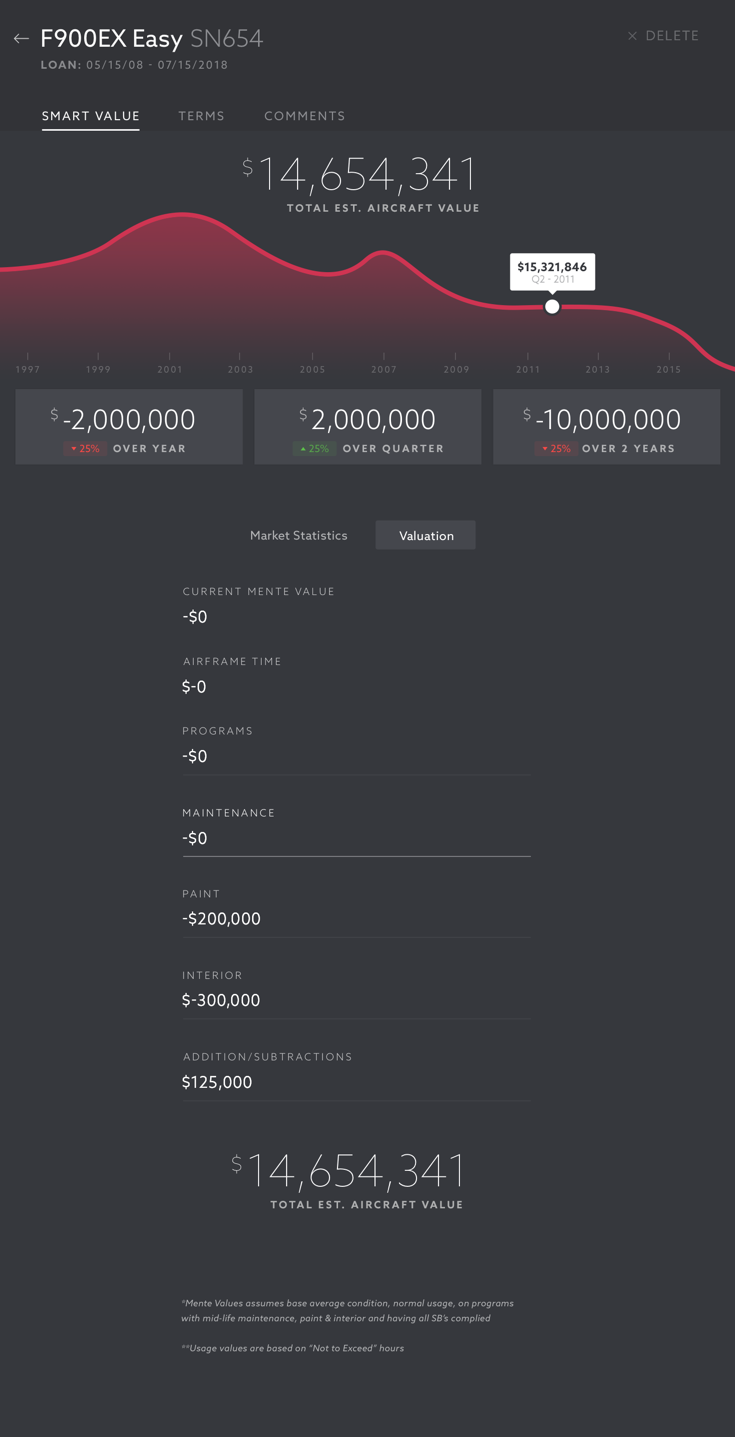Click red down-arrow 25% badge over year

(x=85, y=449)
